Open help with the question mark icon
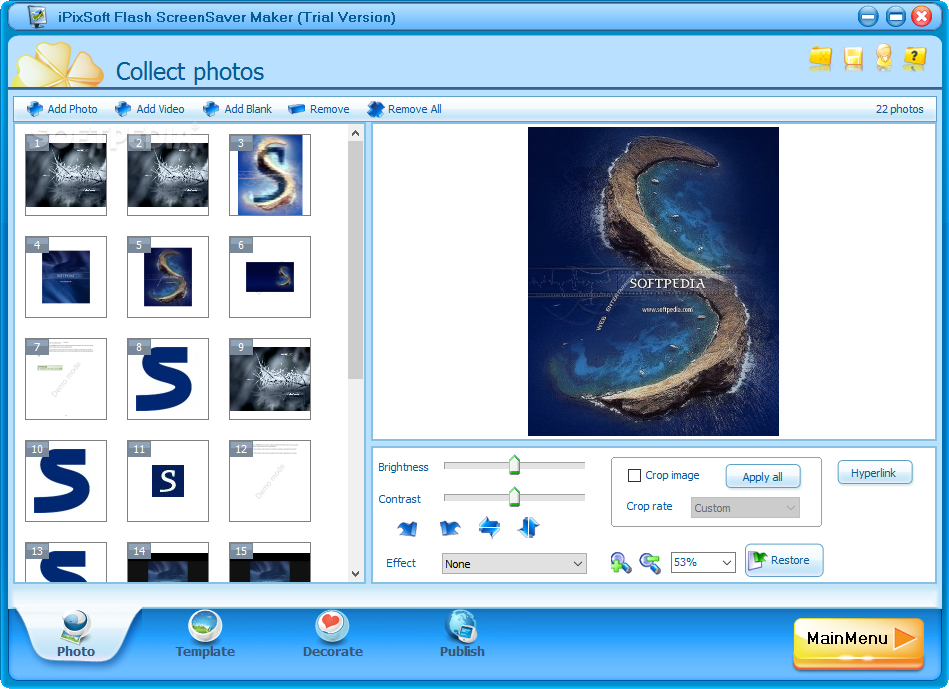Screen dimensions: 949x689 click(x=915, y=58)
